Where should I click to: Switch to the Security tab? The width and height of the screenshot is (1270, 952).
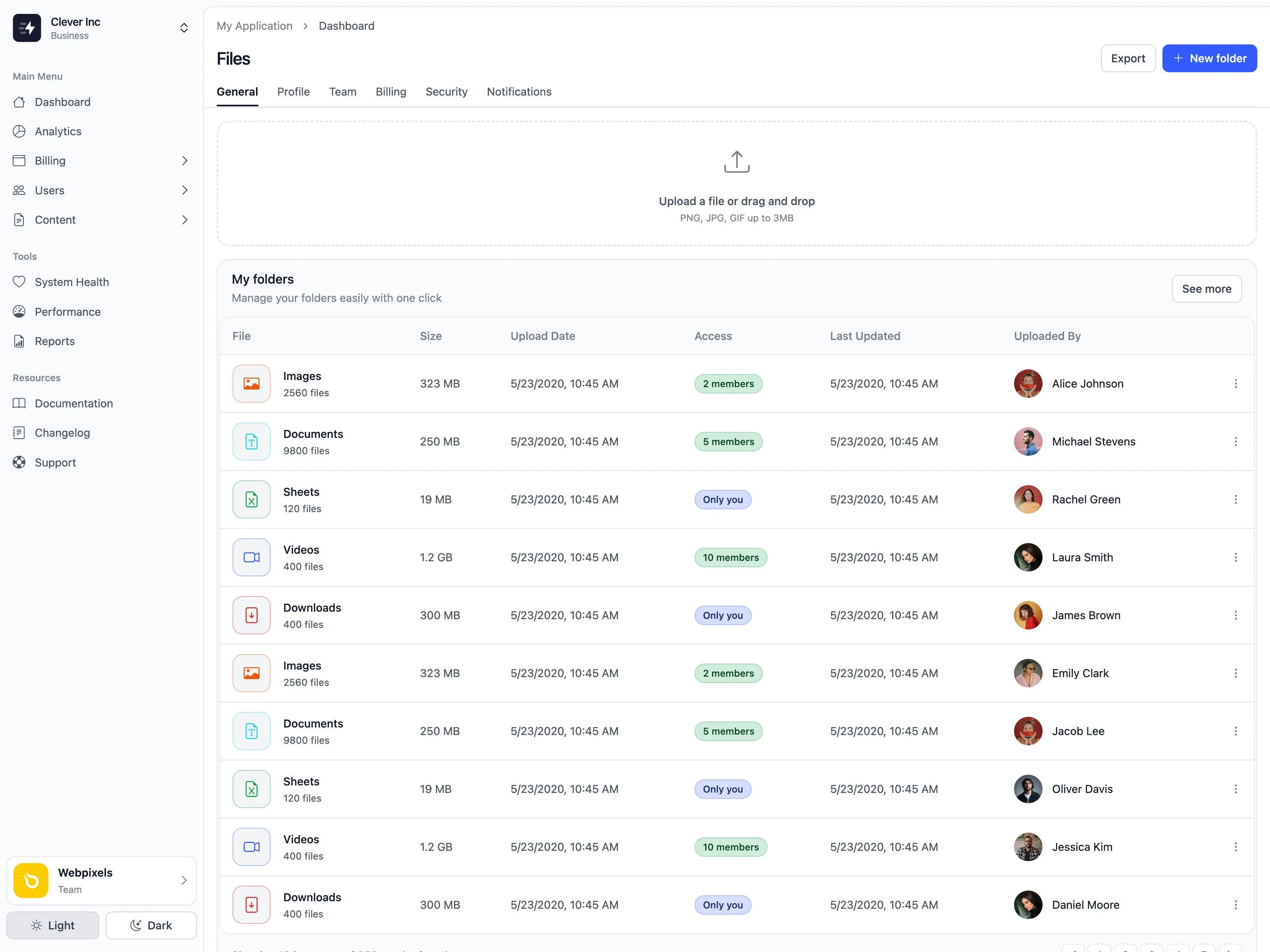[446, 92]
